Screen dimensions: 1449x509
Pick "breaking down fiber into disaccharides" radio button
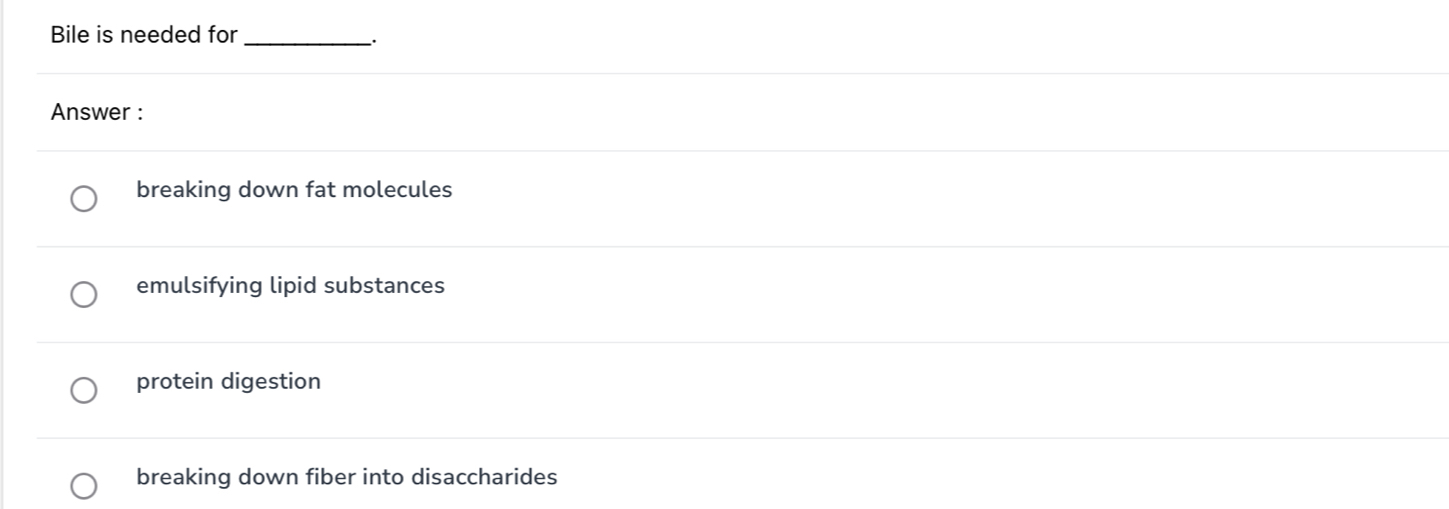(84, 486)
